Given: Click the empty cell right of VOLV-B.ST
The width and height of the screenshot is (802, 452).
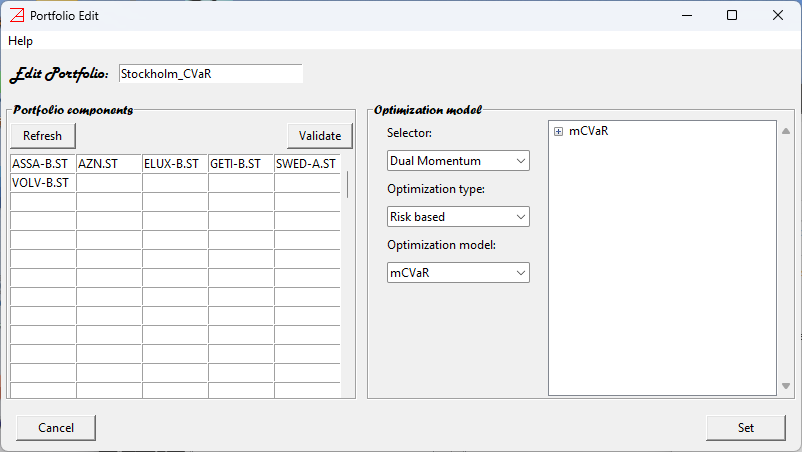Looking at the screenshot, I should (109, 183).
